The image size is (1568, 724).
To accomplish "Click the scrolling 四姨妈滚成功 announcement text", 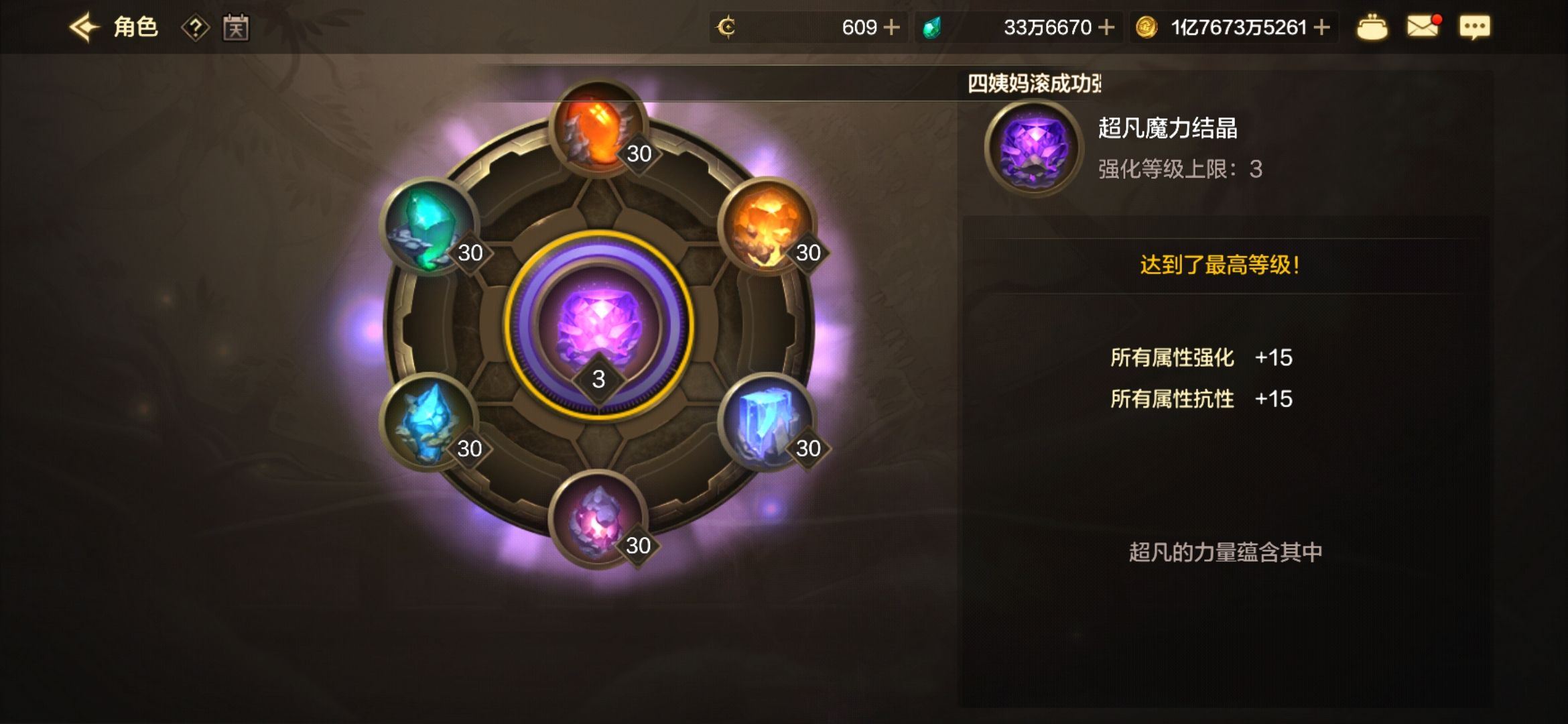I will (1034, 84).
